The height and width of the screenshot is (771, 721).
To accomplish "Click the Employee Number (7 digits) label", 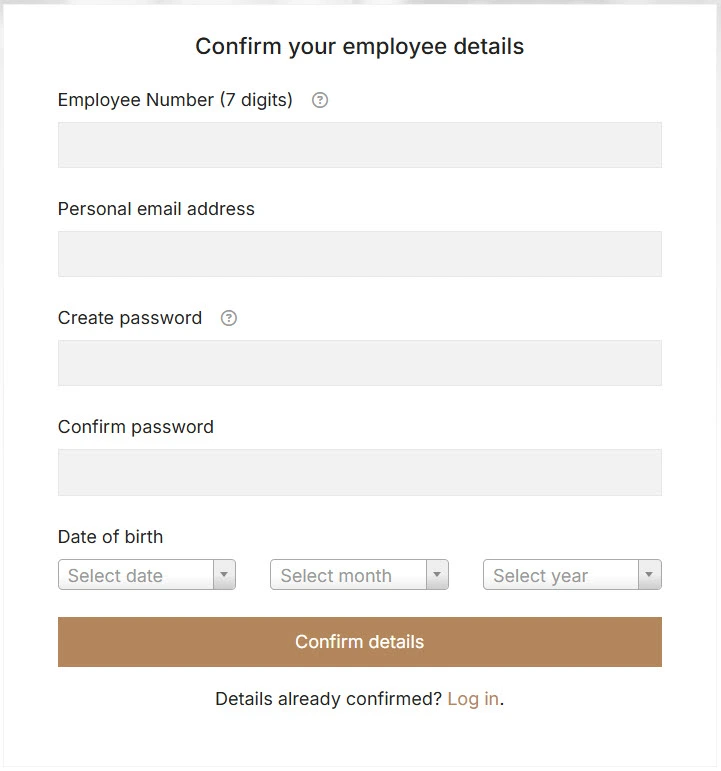I will (x=175, y=100).
